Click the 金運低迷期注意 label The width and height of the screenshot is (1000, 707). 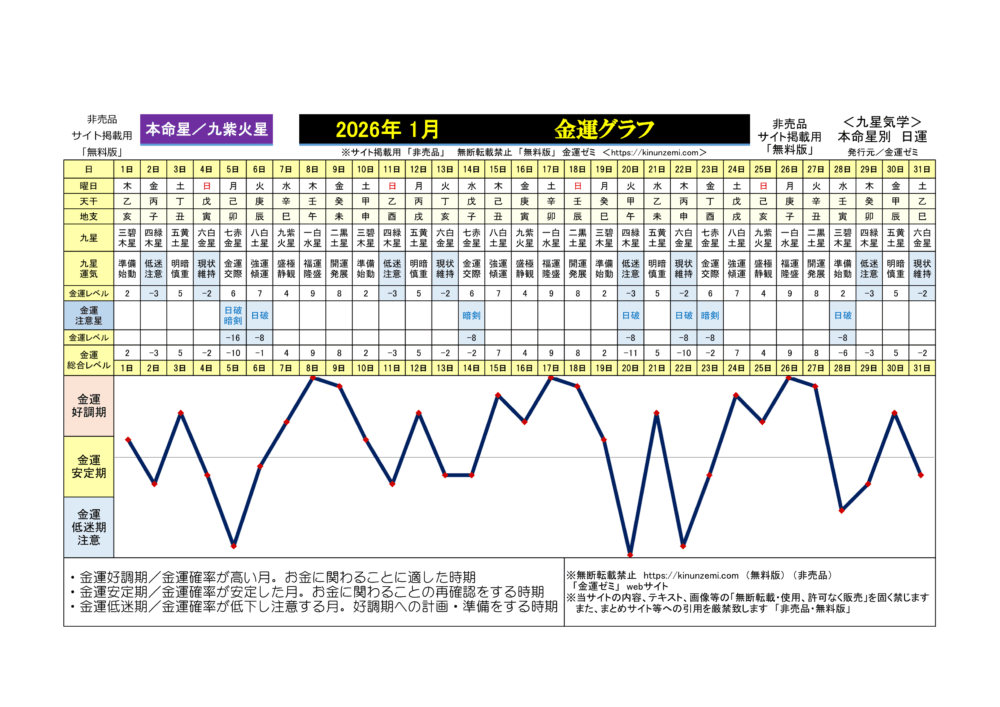[89, 526]
